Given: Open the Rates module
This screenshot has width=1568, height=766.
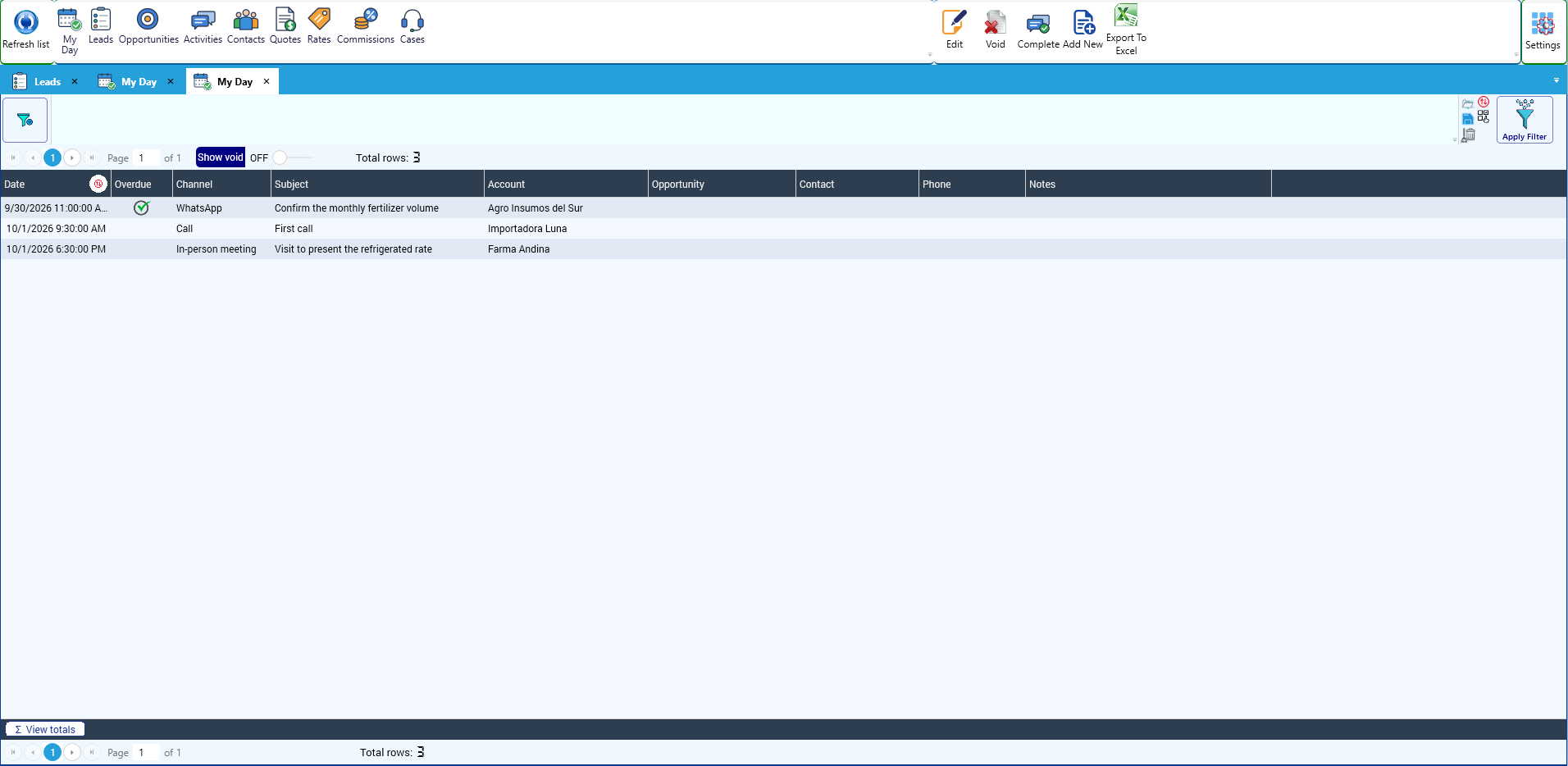Looking at the screenshot, I should click(x=319, y=25).
